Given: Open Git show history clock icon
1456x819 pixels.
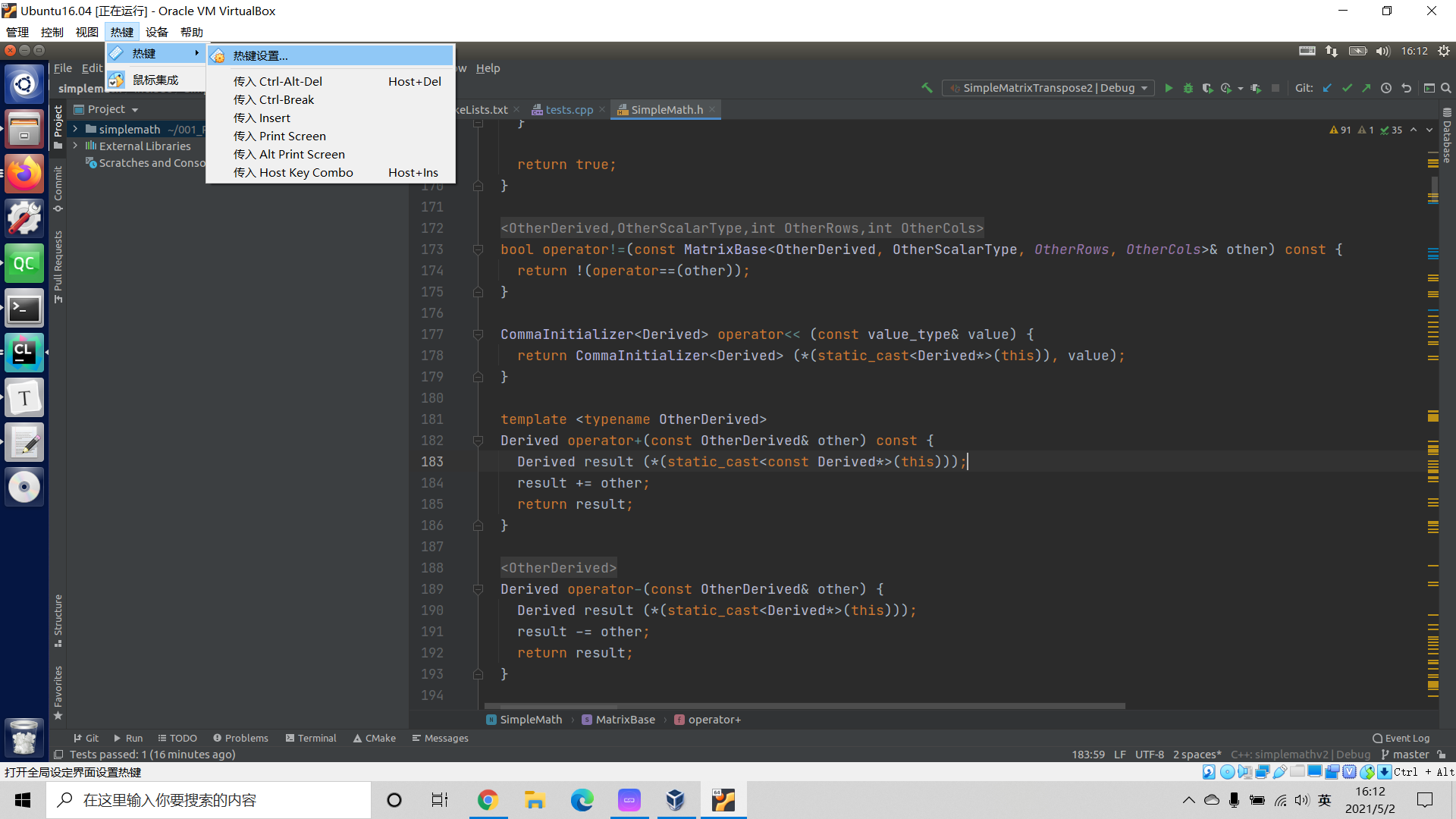Looking at the screenshot, I should (x=1386, y=88).
